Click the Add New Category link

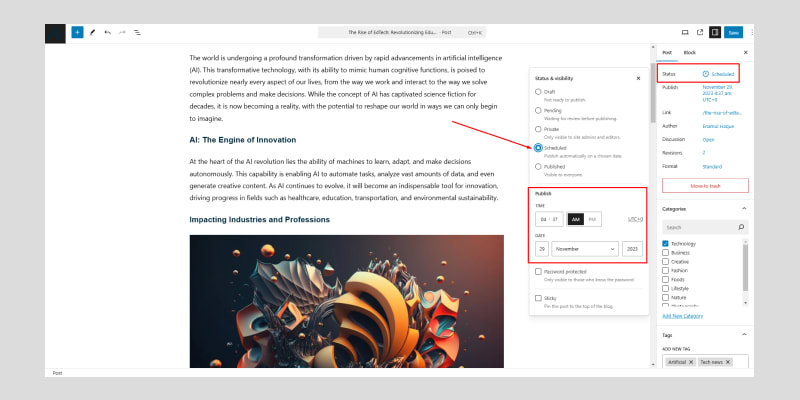point(682,316)
